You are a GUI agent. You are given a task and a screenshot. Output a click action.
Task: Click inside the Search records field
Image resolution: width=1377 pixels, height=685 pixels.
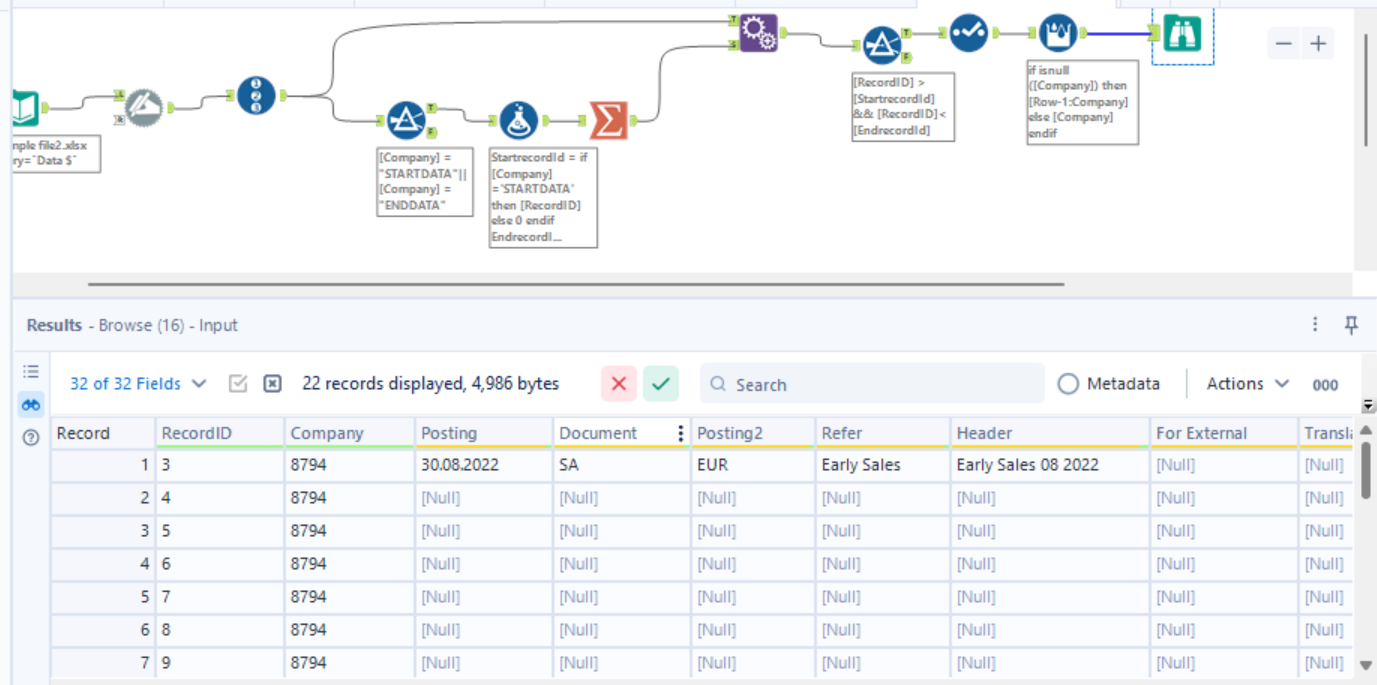870,384
